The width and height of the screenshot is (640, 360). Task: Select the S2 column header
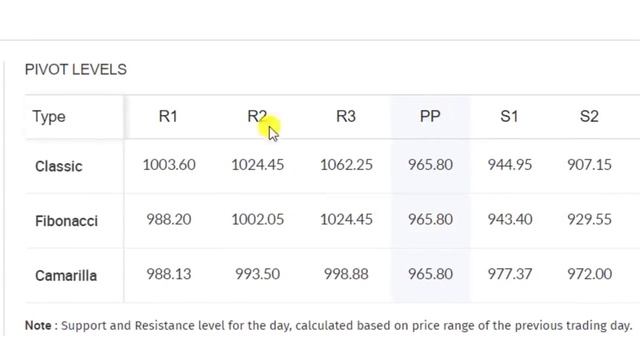click(589, 116)
